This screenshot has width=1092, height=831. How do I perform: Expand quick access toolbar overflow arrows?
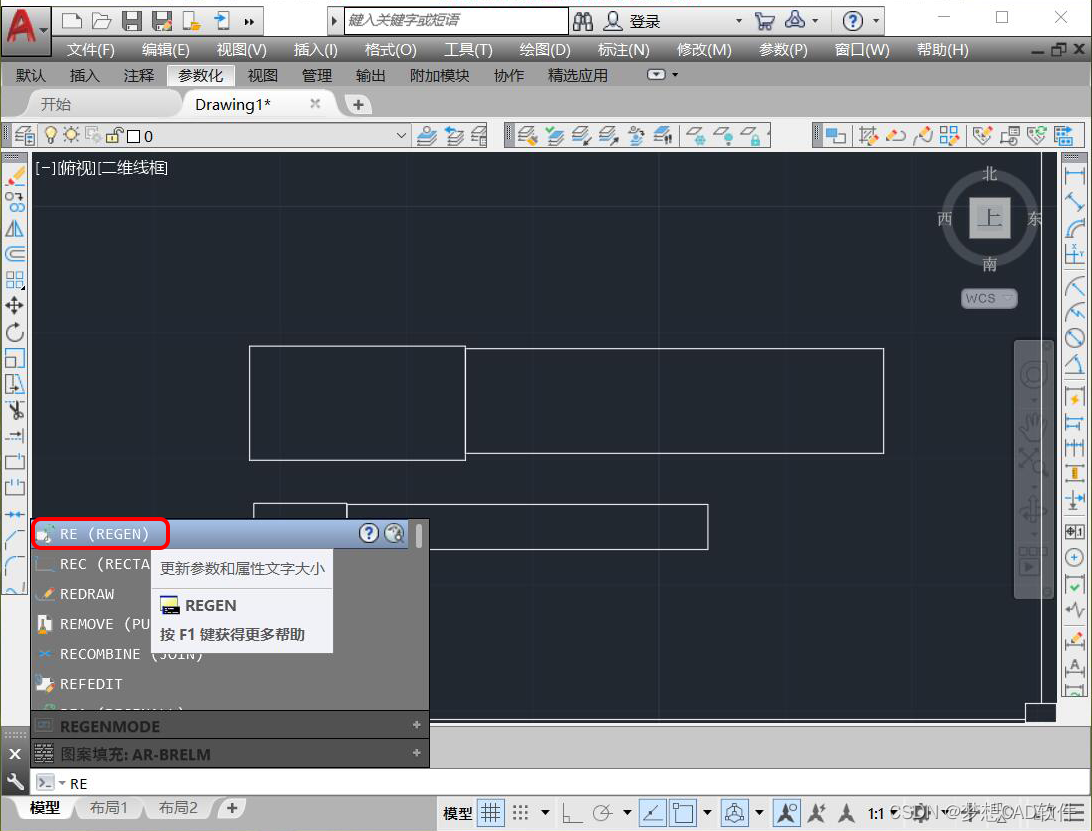[x=249, y=22]
